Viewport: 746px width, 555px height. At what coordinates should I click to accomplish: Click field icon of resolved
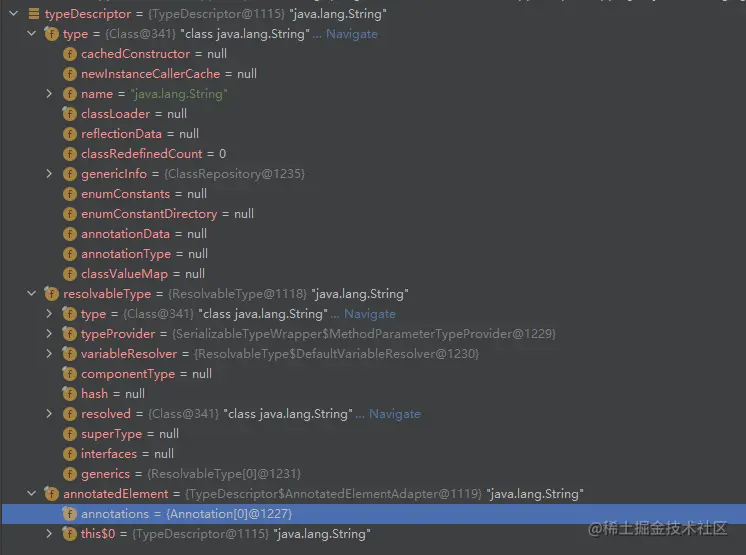click(69, 413)
